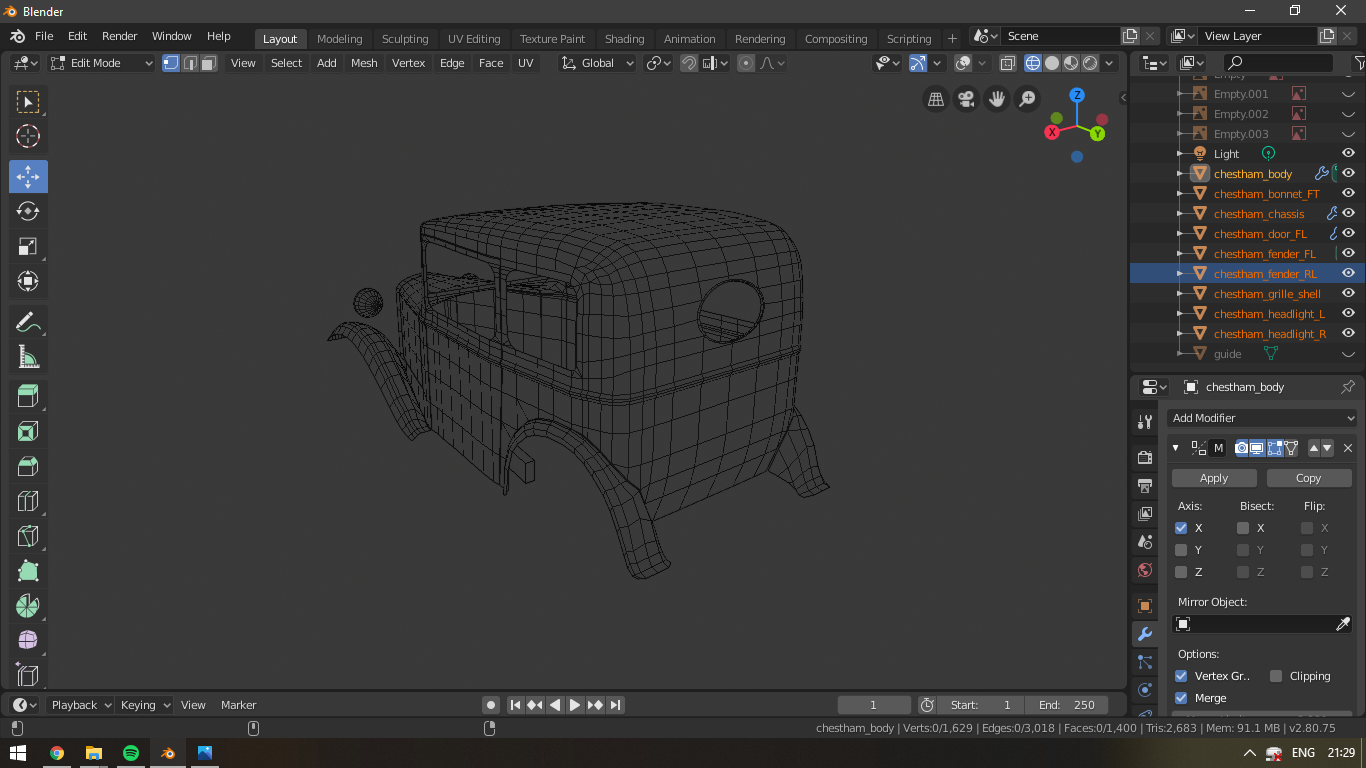Screen dimensions: 1366x768
Task: Click the Apply modifier button
Action: (x=1213, y=478)
